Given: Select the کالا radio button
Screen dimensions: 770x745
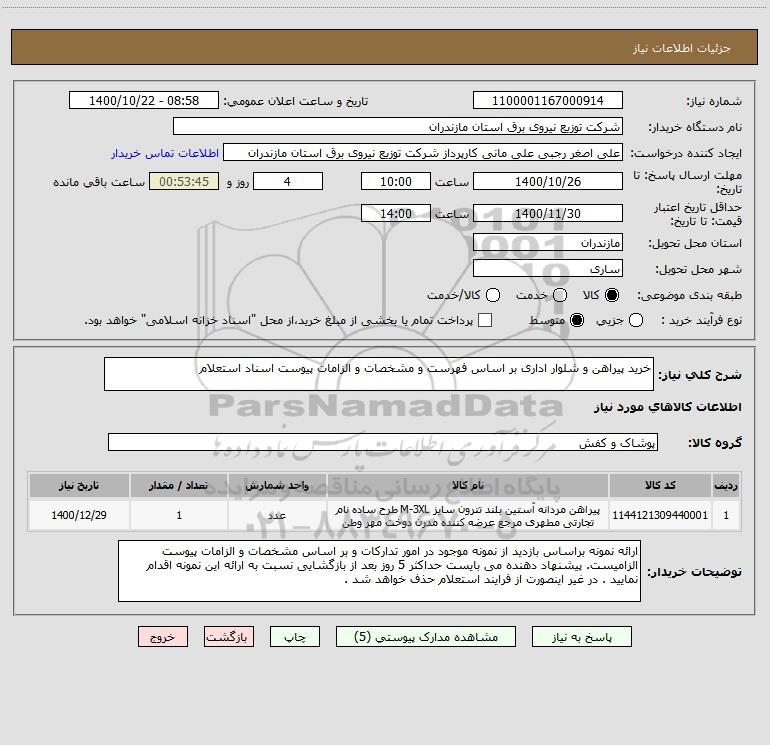Looking at the screenshot, I should (x=612, y=295).
